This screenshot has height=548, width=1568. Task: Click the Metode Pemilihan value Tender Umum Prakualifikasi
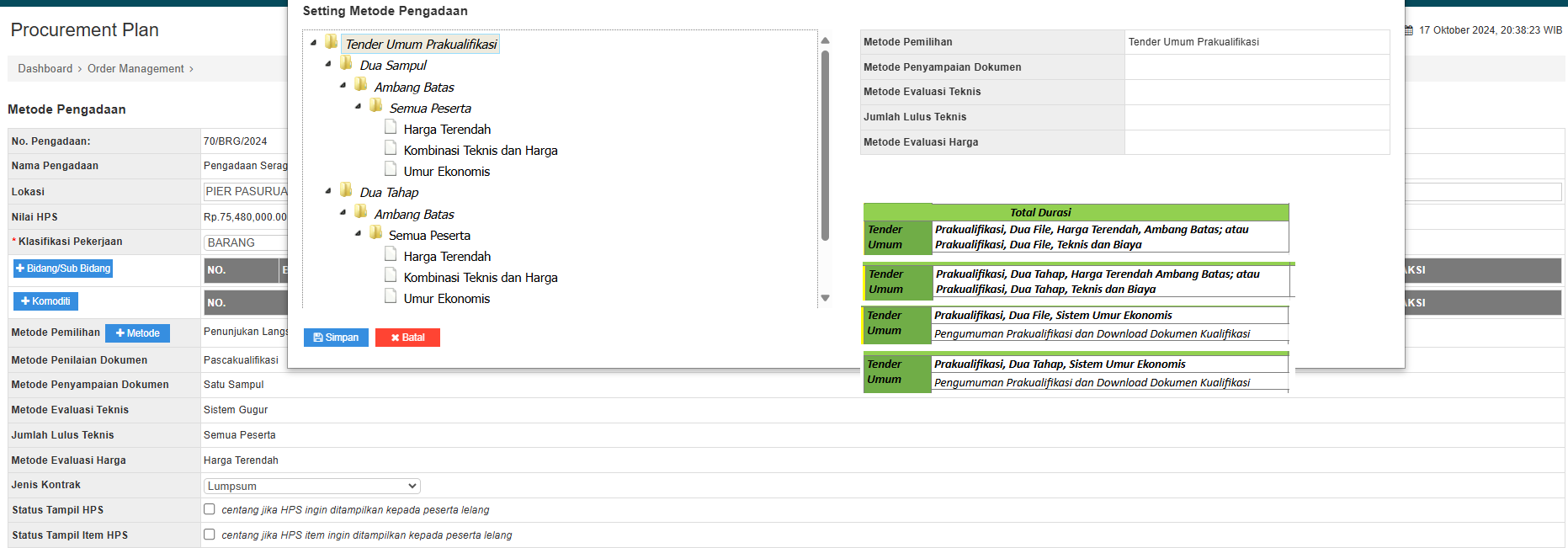coord(1193,42)
